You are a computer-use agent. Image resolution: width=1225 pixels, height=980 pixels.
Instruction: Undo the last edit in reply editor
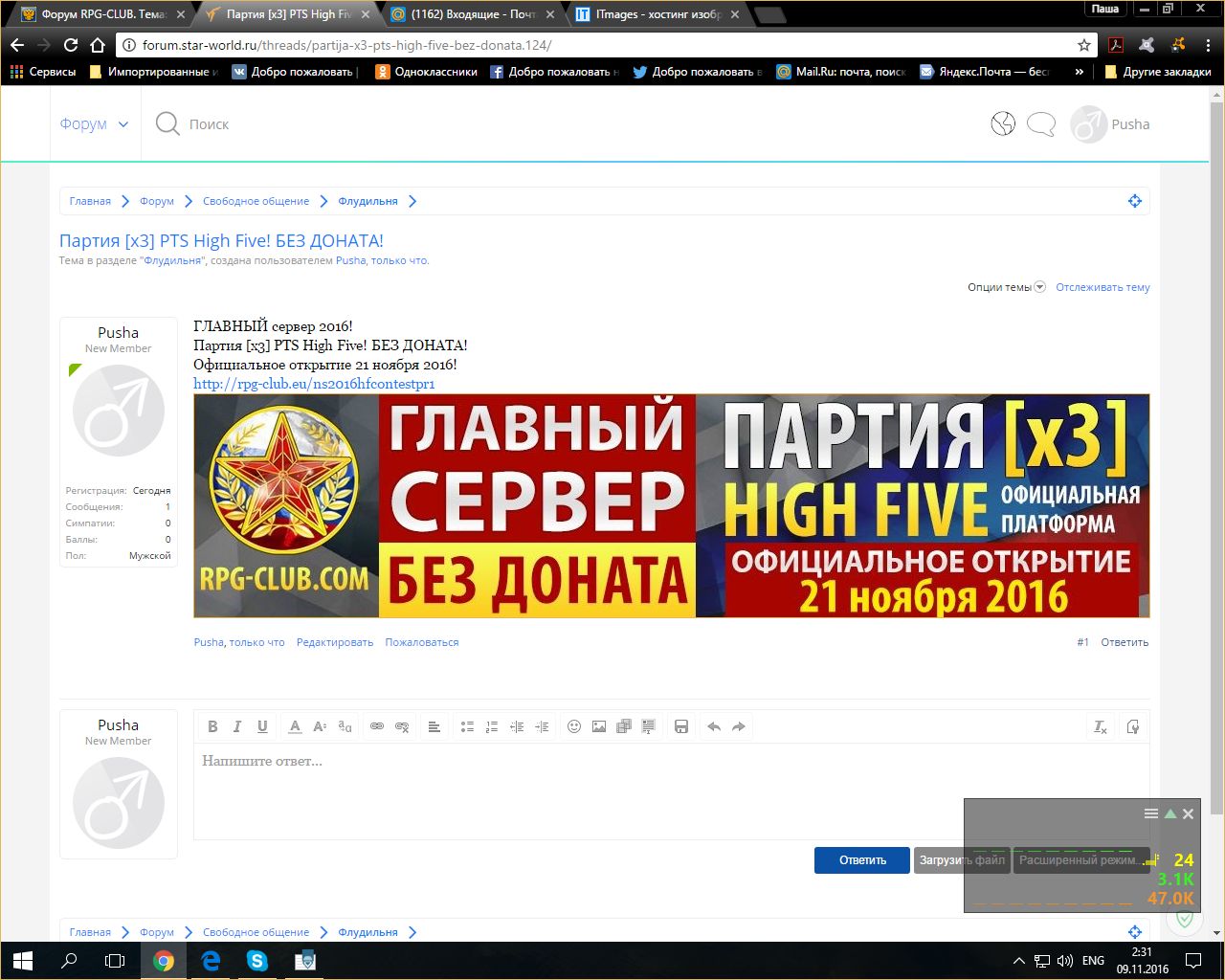click(714, 726)
